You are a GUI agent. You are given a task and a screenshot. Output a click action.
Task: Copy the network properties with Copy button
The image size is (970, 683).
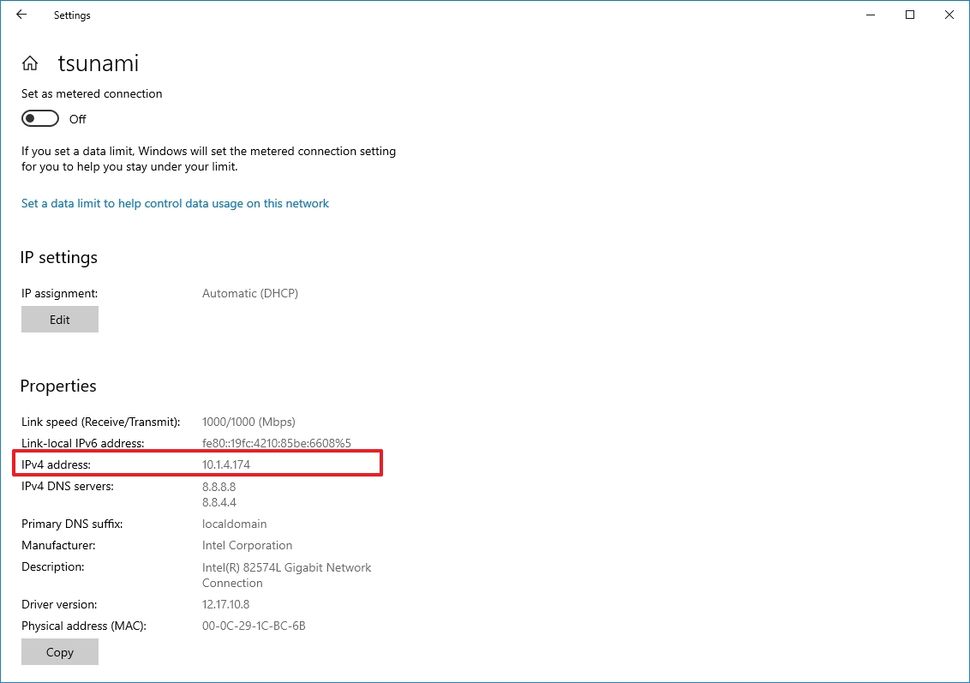[59, 651]
